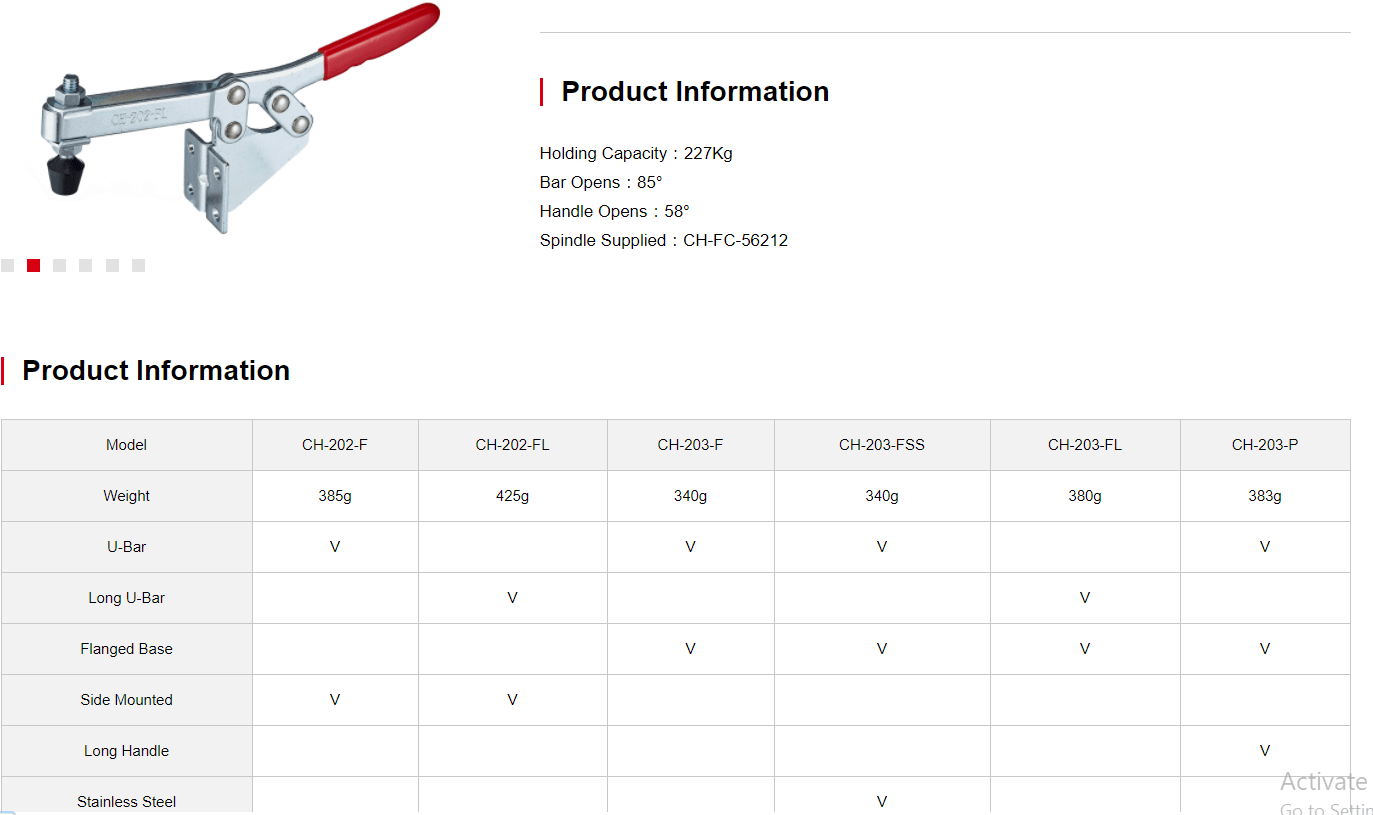
Task: Click the CH-203-FL model column header
Action: click(1085, 445)
